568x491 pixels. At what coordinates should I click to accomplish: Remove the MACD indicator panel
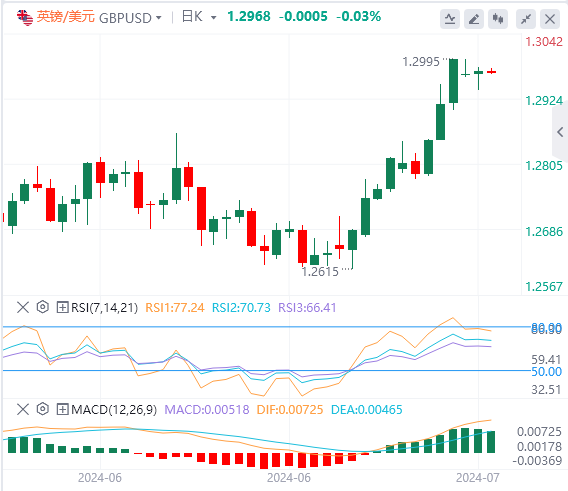(23, 410)
